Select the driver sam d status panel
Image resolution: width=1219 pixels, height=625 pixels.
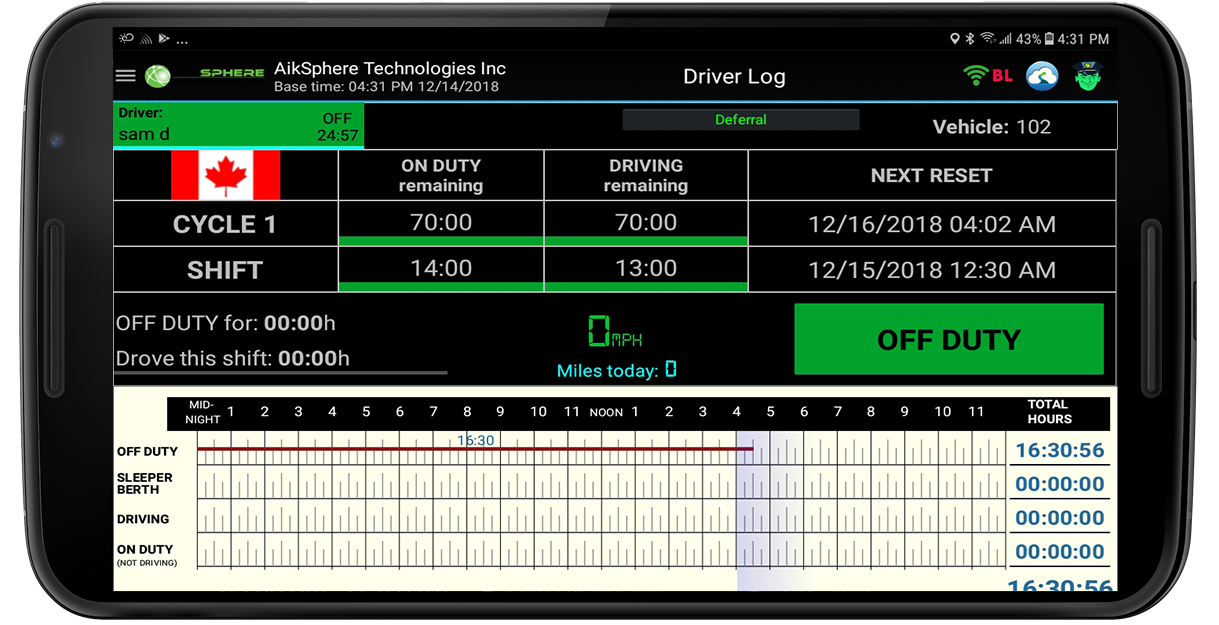239,125
